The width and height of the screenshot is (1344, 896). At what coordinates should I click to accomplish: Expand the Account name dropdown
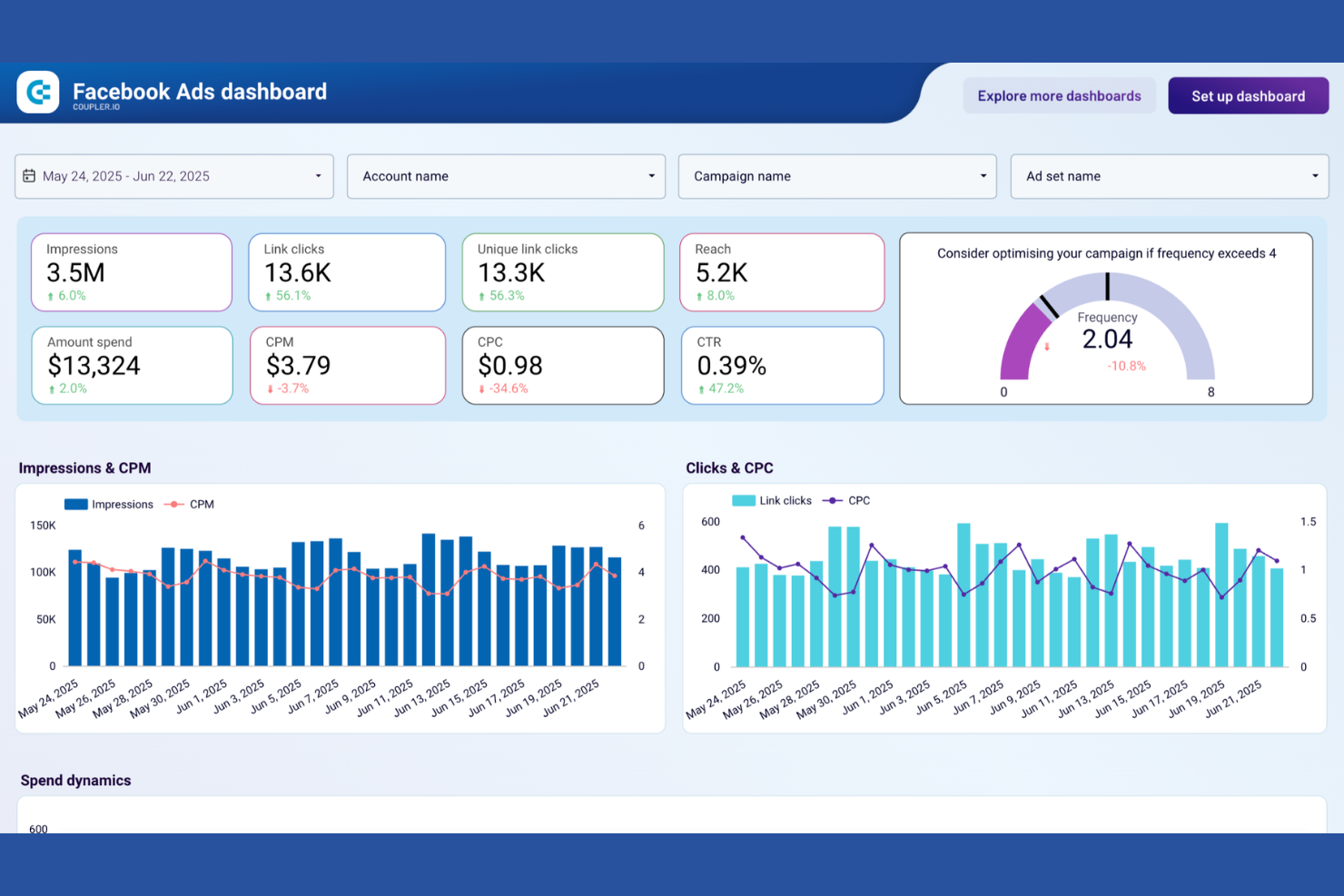pos(506,176)
